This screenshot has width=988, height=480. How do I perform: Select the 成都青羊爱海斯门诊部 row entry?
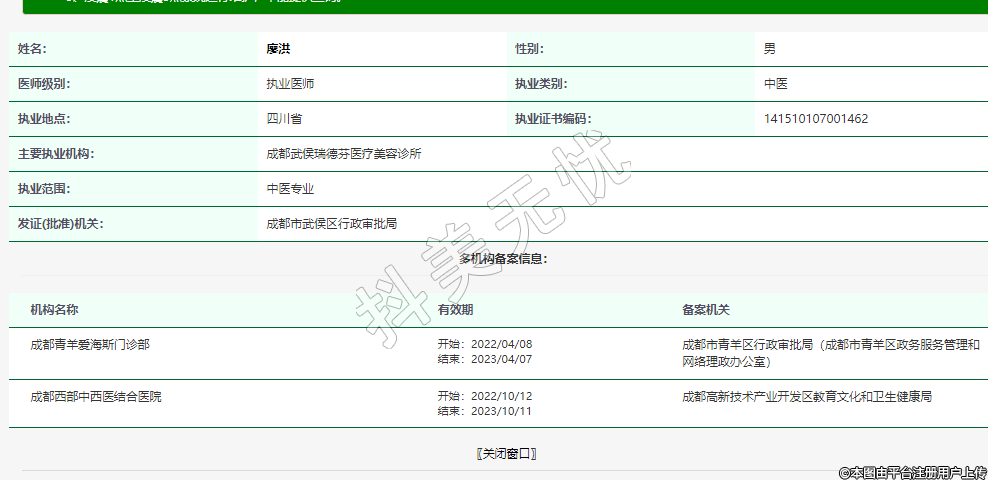(90, 345)
